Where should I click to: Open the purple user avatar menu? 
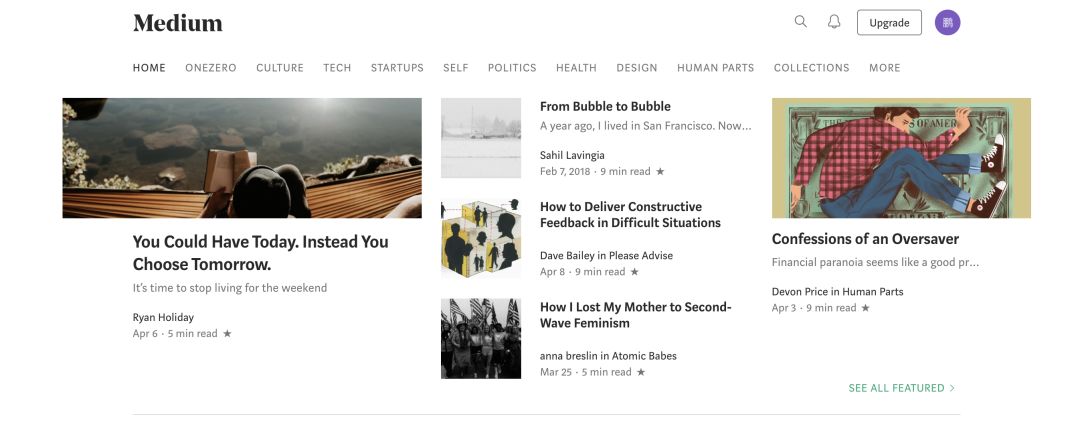(x=947, y=22)
